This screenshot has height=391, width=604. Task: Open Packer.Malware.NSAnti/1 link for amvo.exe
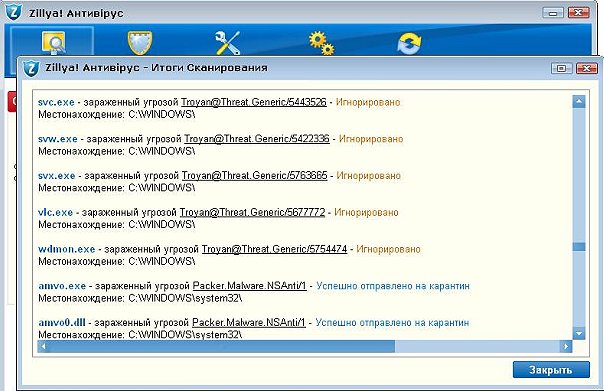pos(250,286)
